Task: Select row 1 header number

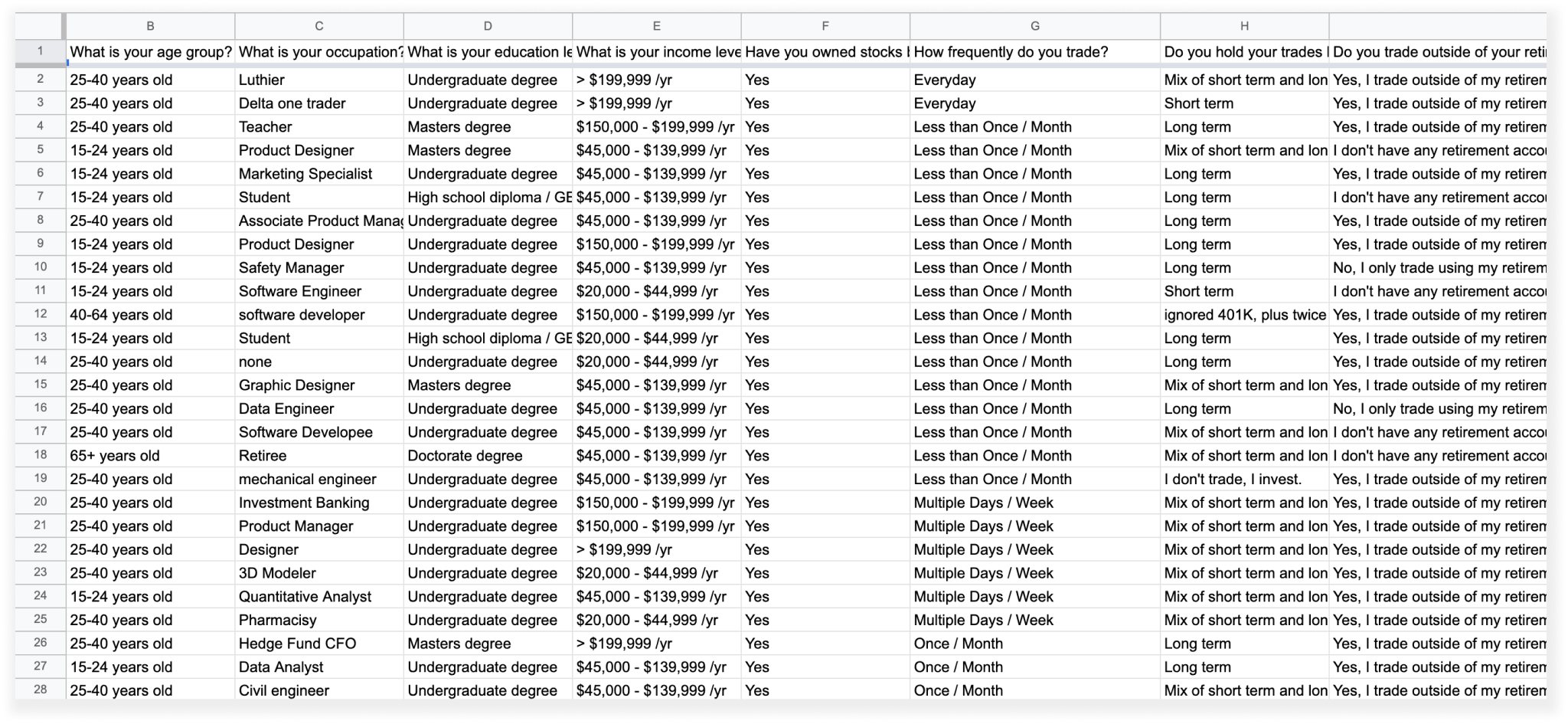Action: pos(41,51)
